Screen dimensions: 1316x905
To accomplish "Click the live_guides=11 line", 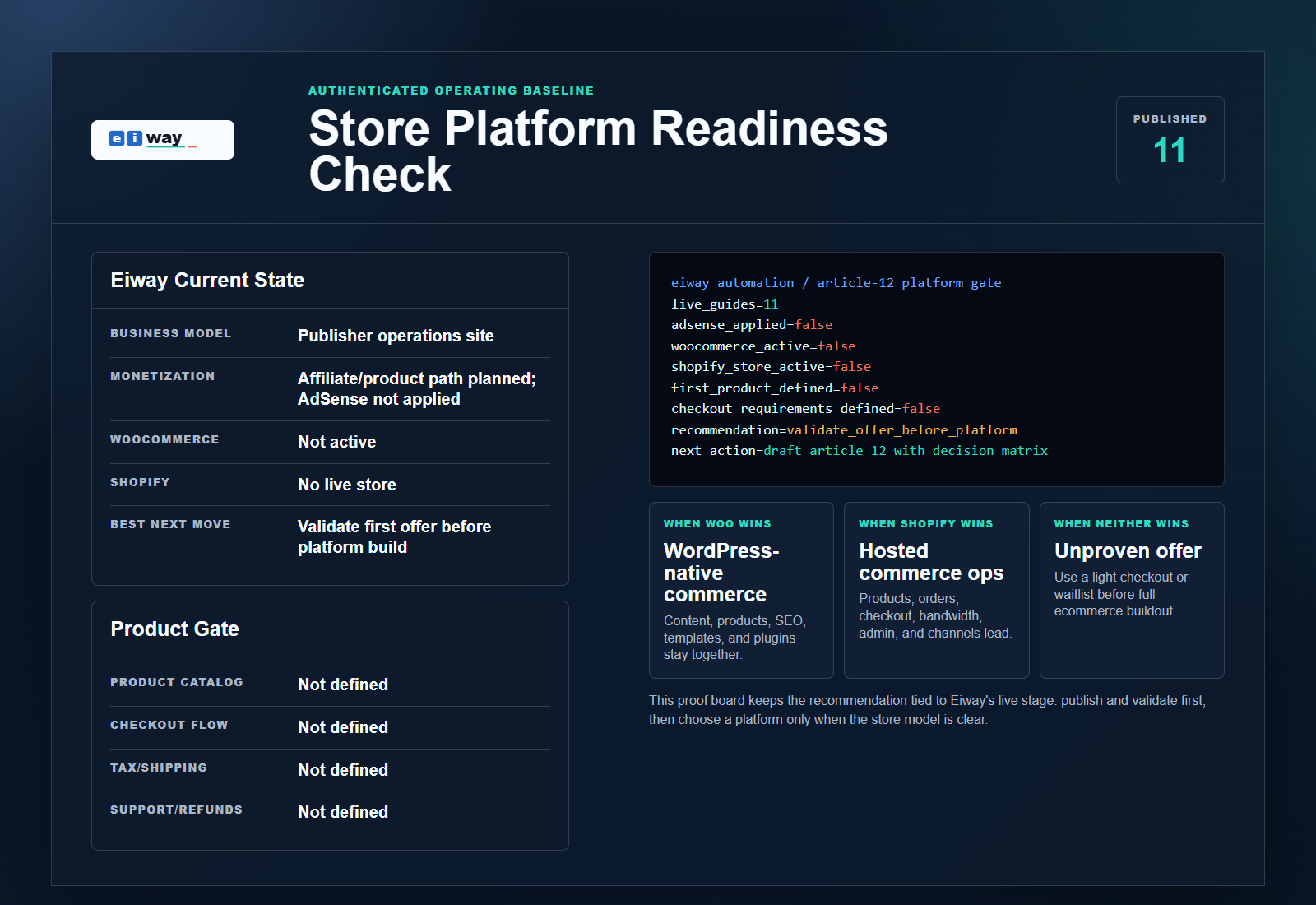I will tap(725, 304).
